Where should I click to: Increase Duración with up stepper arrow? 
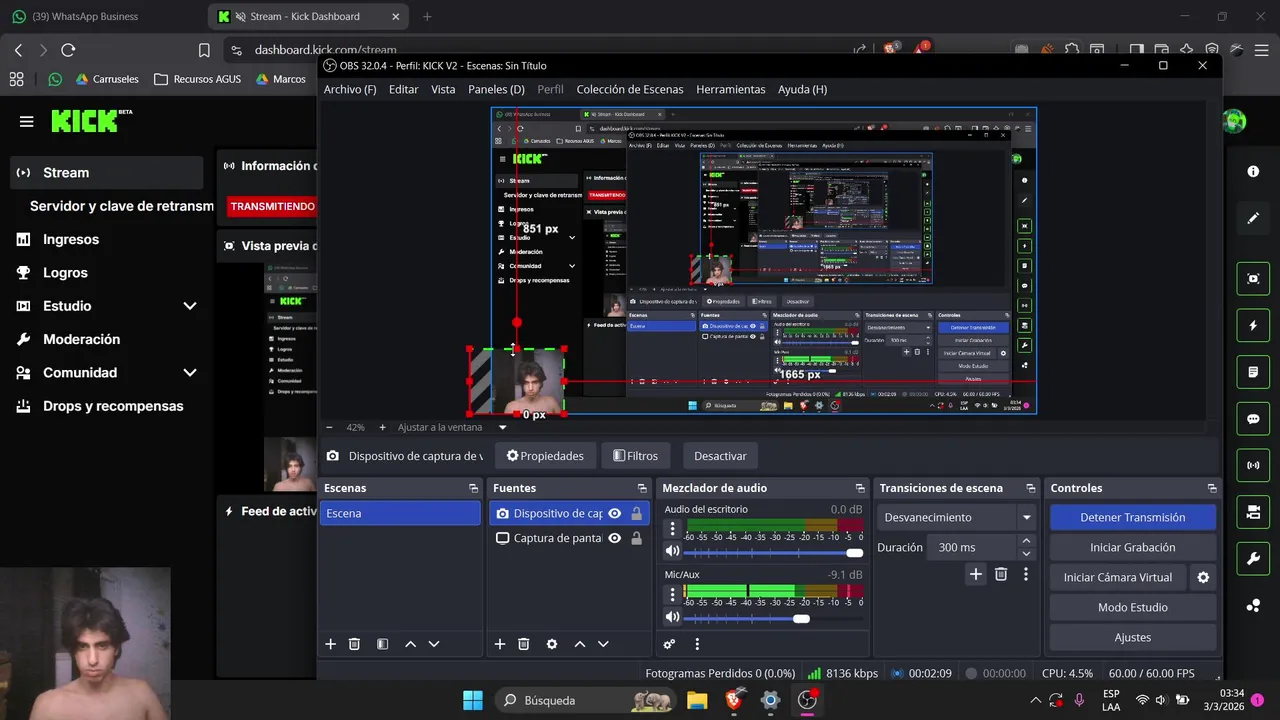tap(1026, 541)
